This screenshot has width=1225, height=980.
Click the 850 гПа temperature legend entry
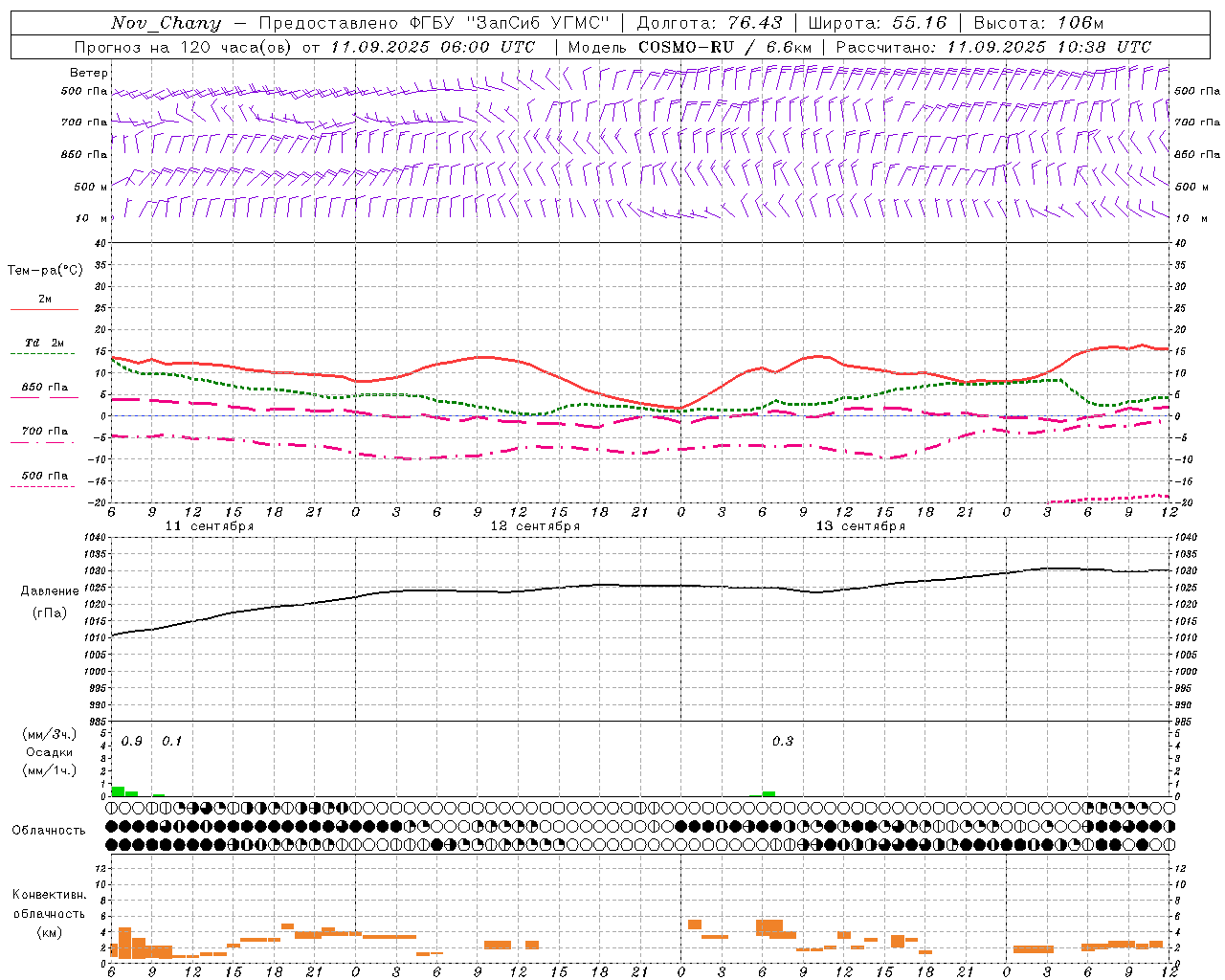pyautogui.click(x=44, y=388)
